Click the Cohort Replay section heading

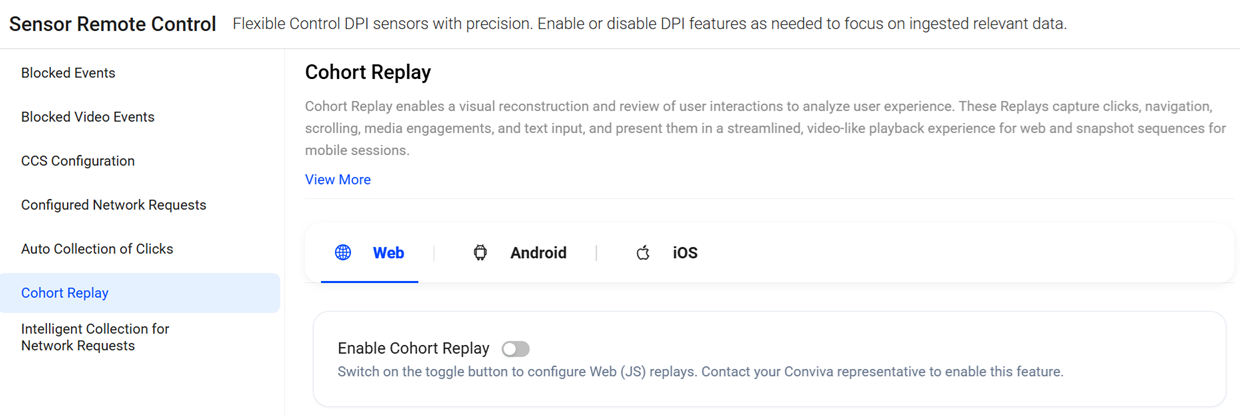click(368, 73)
